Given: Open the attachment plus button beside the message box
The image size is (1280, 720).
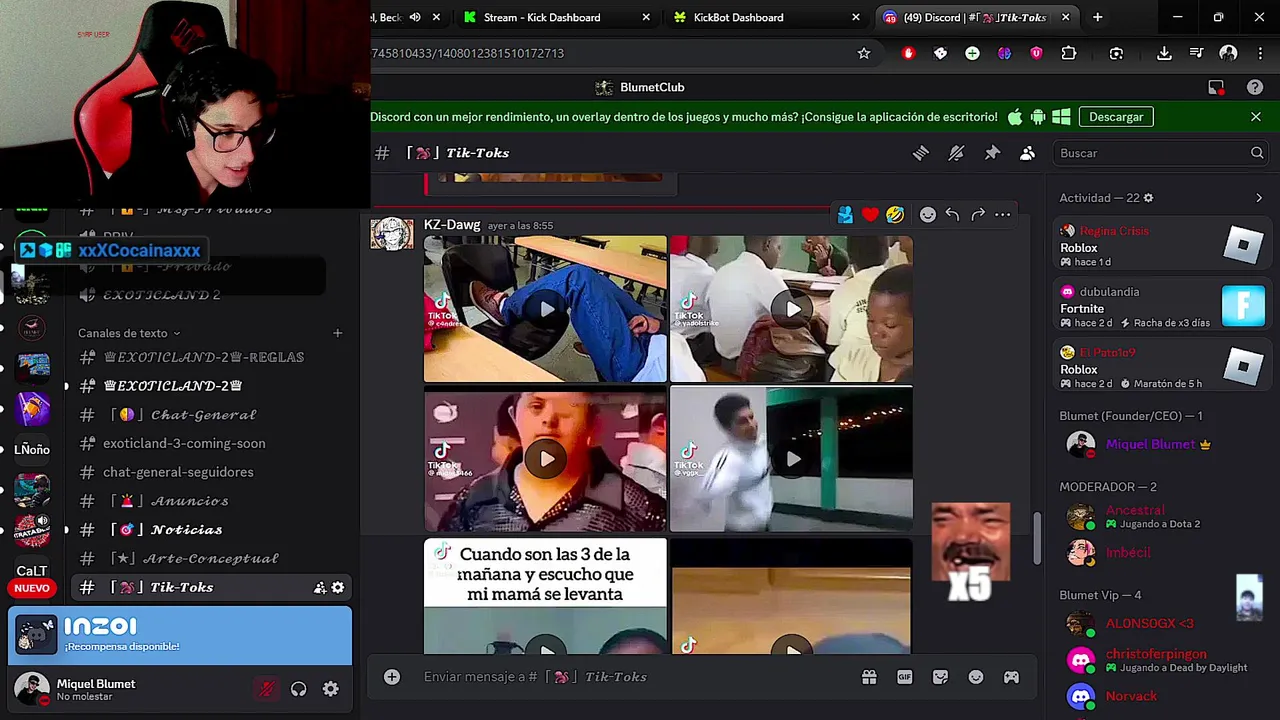Looking at the screenshot, I should coord(392,677).
